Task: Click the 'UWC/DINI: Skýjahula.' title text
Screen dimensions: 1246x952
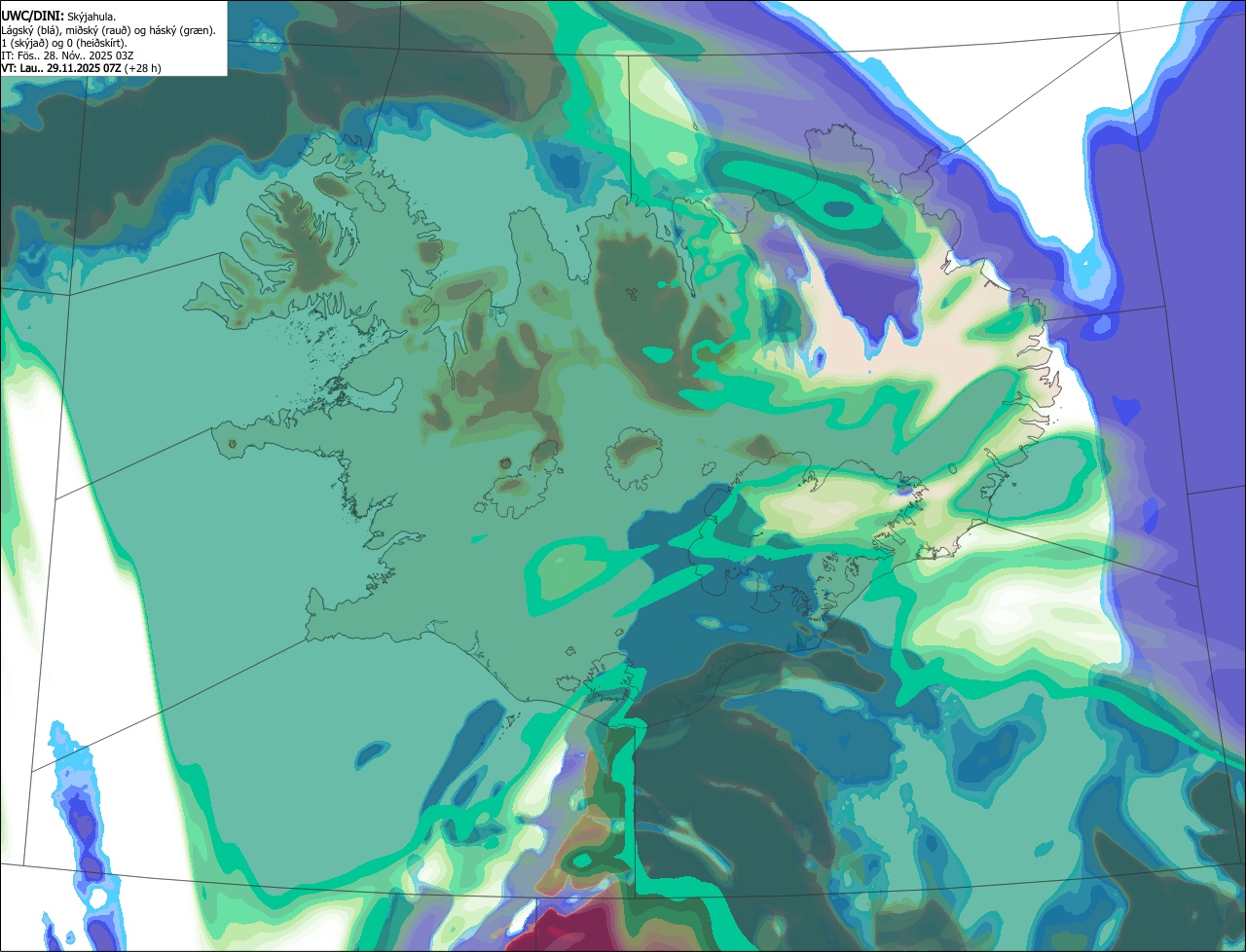Action: (58, 17)
